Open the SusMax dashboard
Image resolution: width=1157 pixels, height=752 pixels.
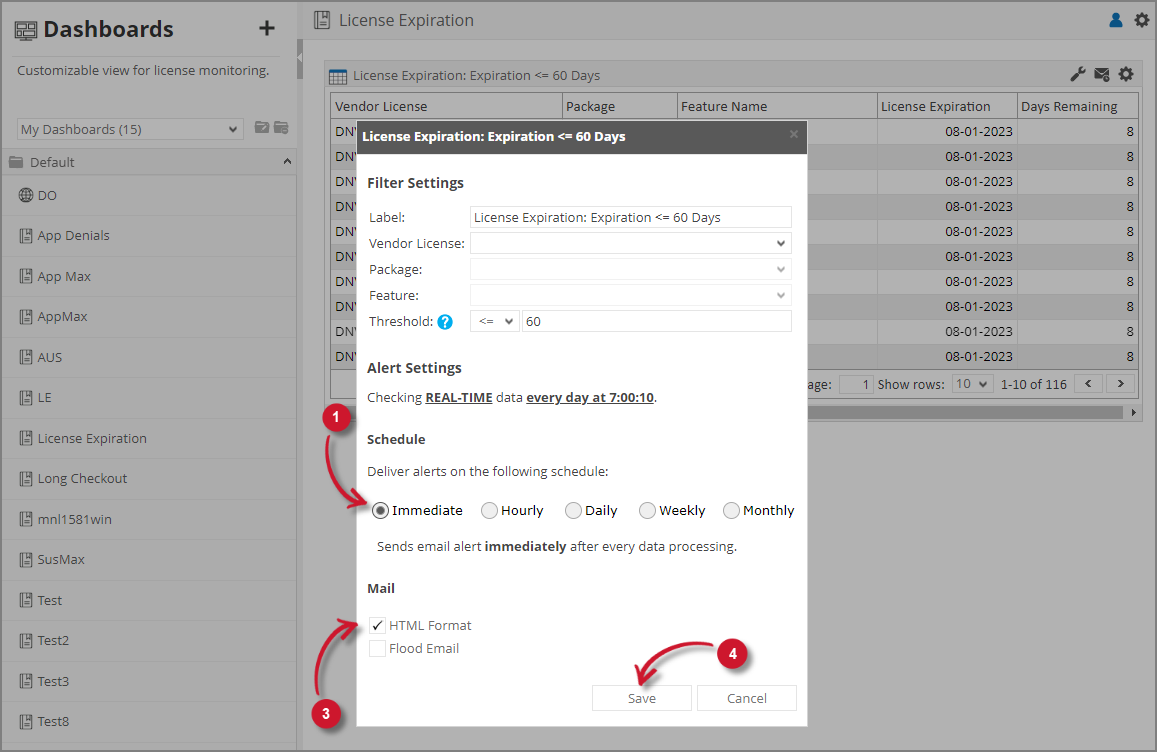pyautogui.click(x=149, y=560)
